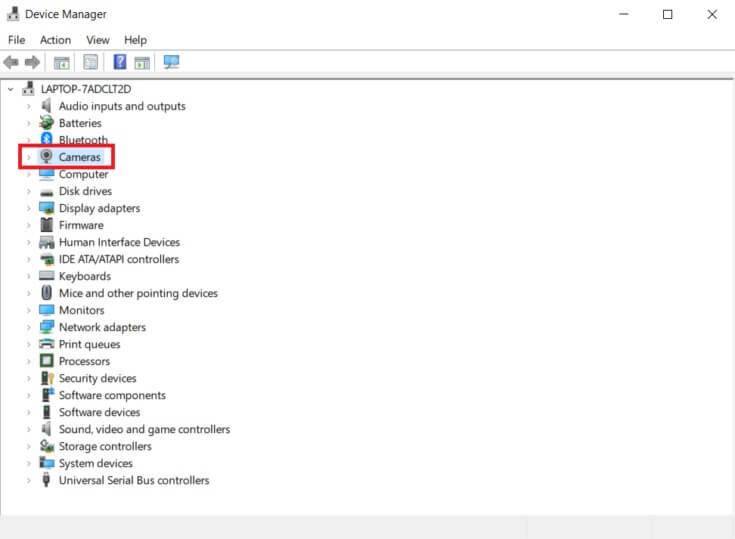This screenshot has height=539, width=735.
Task: Click the Forward arrow toolbar icon
Action: [32, 62]
